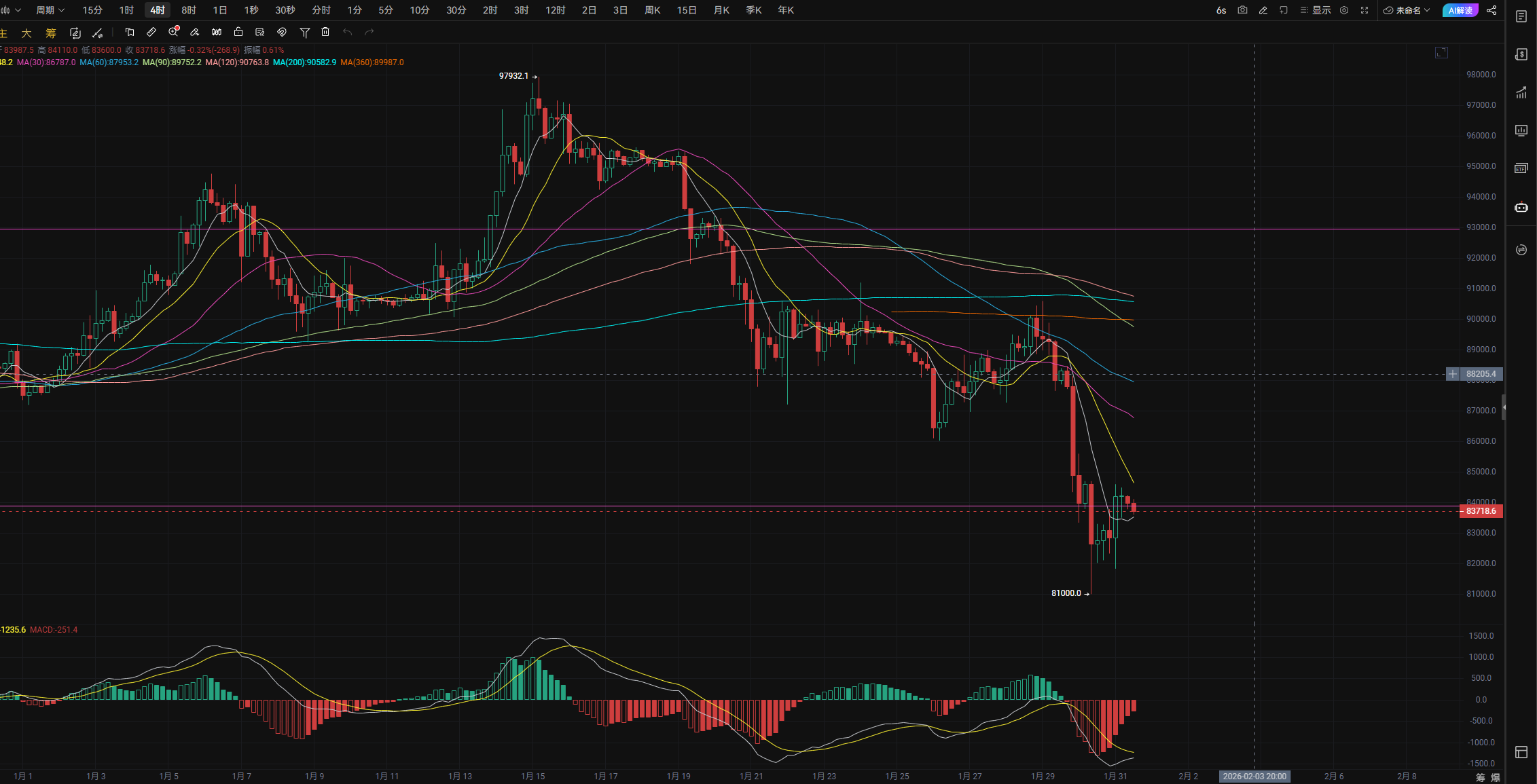Click the share icon at top right
1537x784 pixels.
(1491, 10)
